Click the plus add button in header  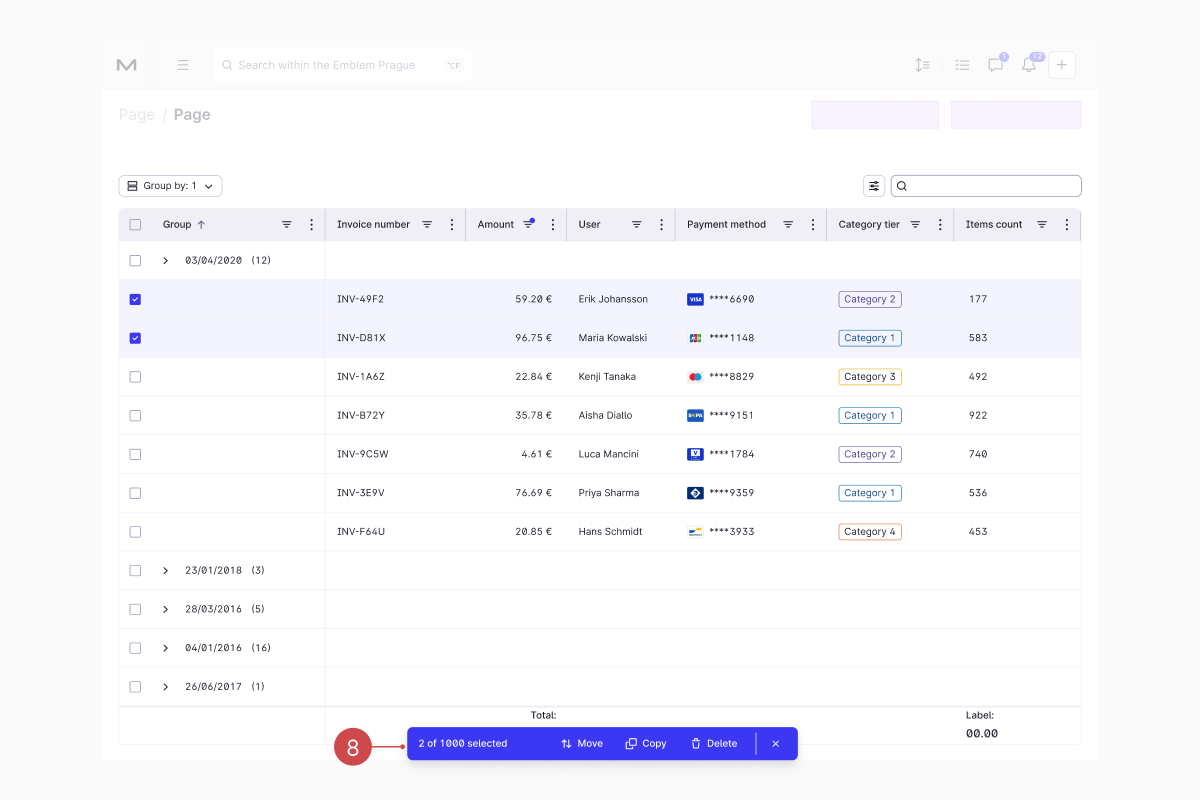pos(1062,65)
